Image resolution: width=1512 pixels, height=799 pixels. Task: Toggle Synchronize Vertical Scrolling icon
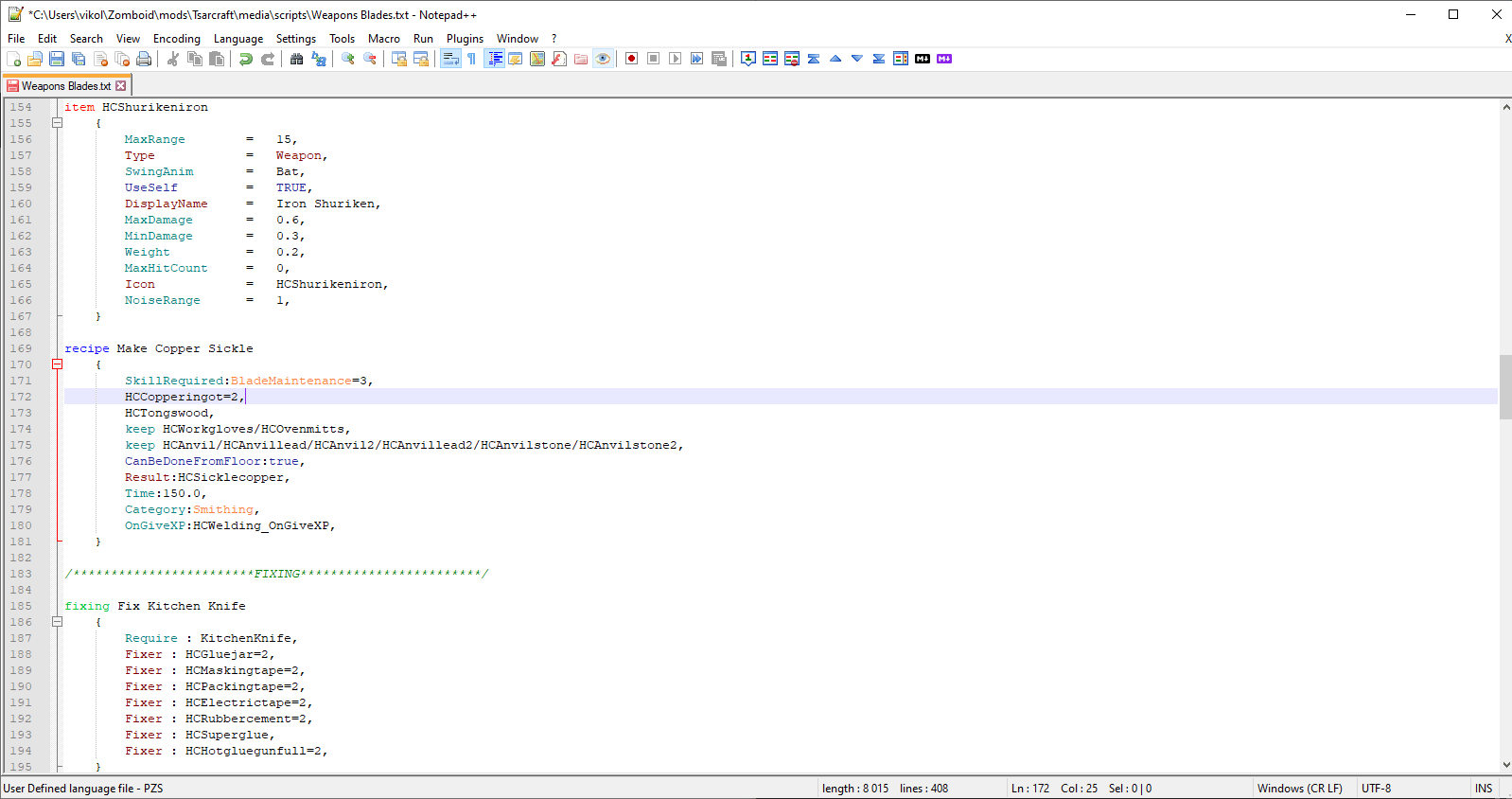[x=399, y=59]
